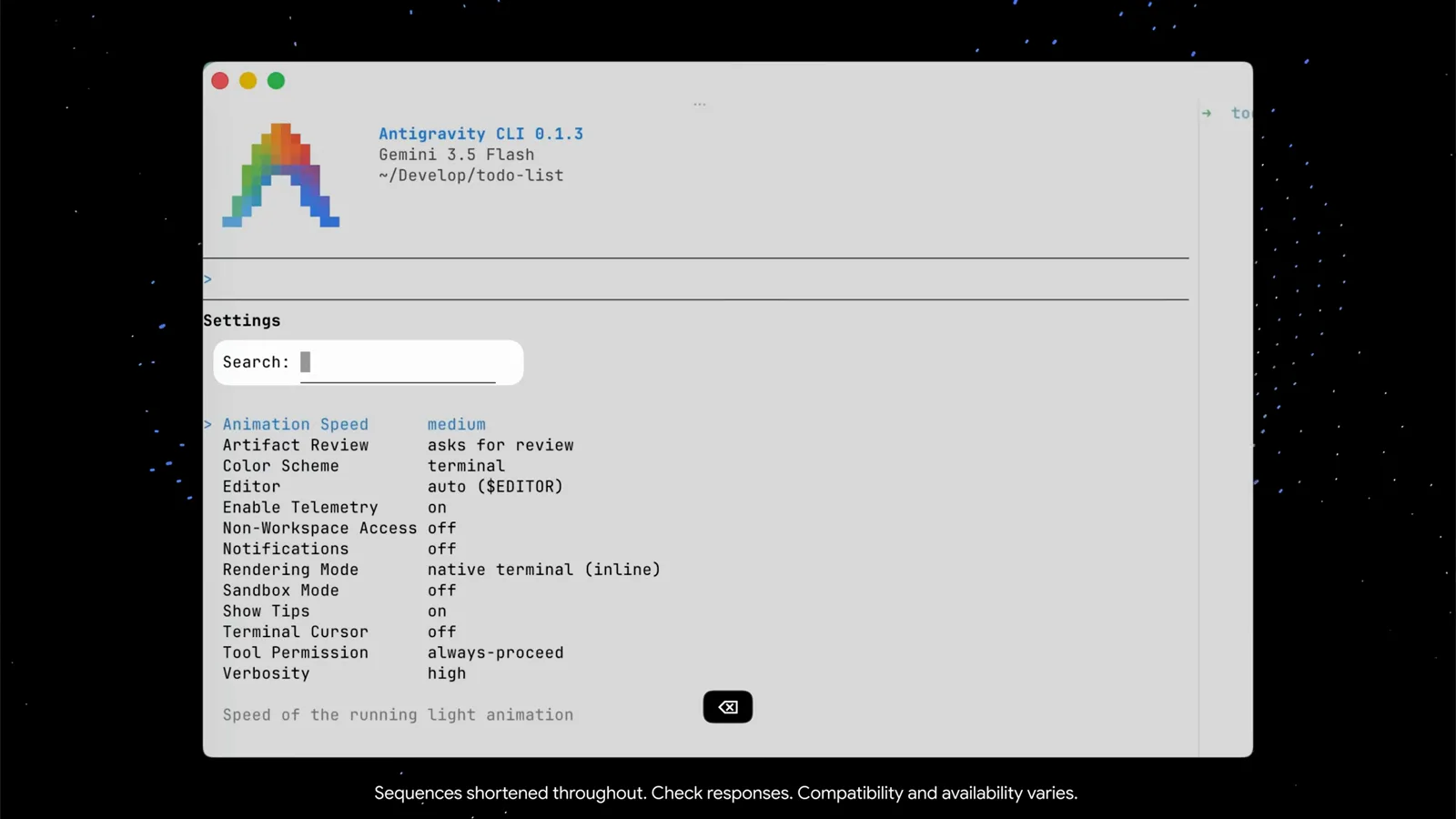Click the command prompt input line
Viewport: 1456px width, 819px height.
point(696,279)
